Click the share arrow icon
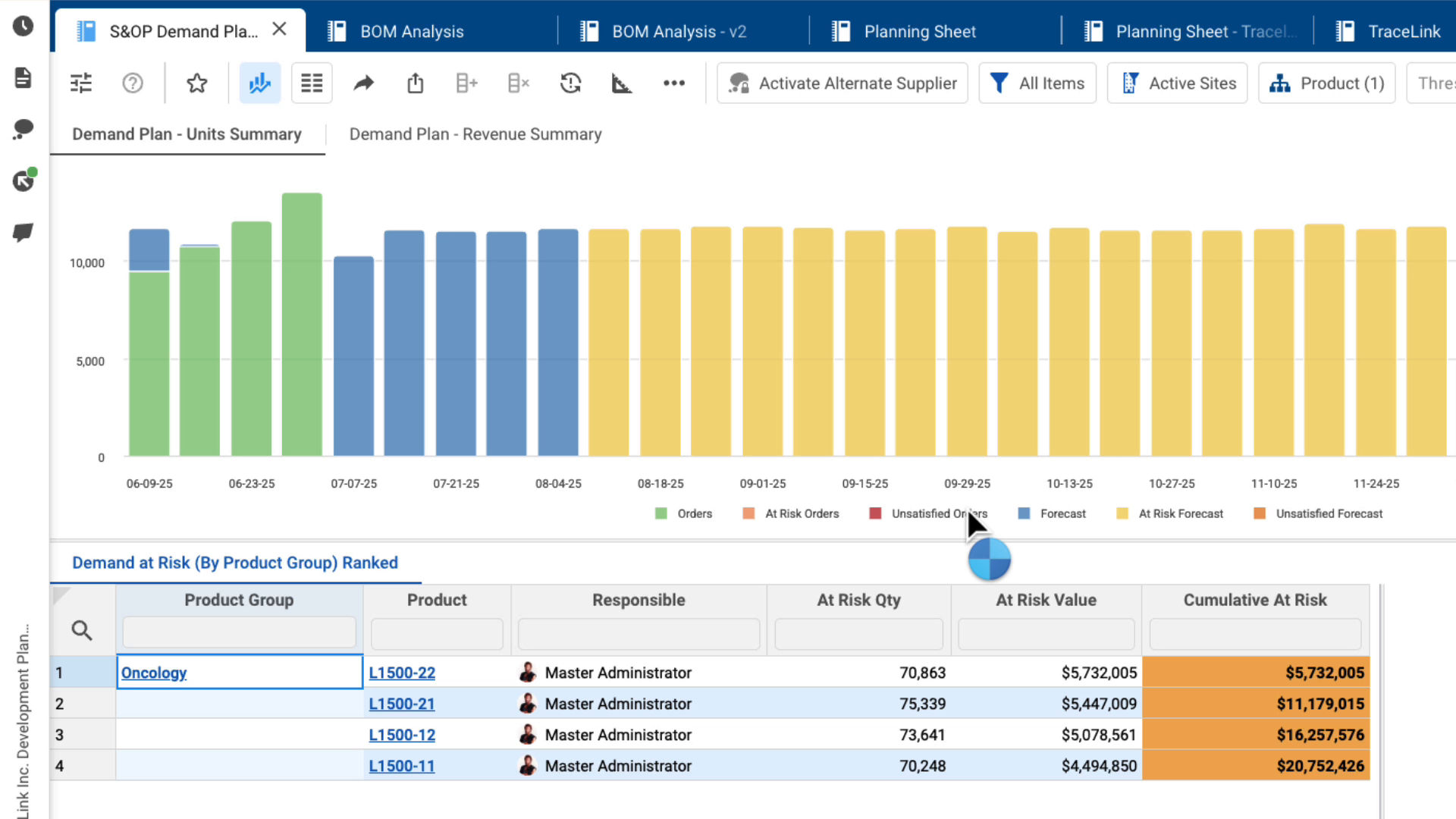Image resolution: width=1456 pixels, height=819 pixels. [364, 83]
